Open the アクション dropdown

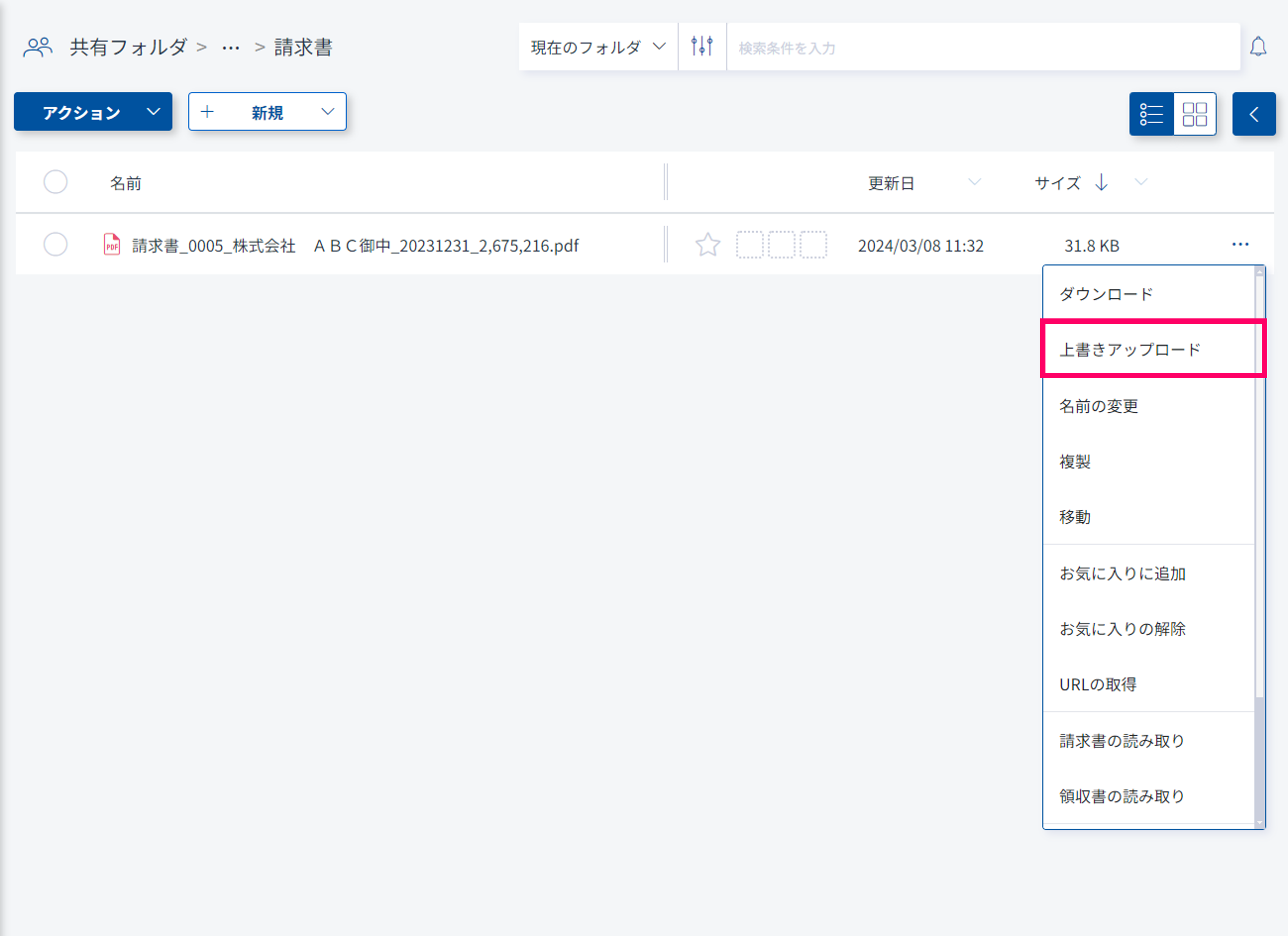(93, 112)
